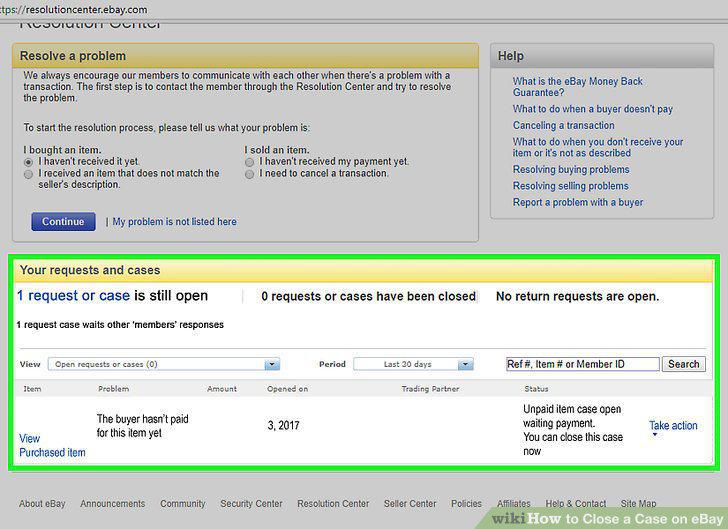
Task: Open the "Affiliates" footer link
Action: tap(514, 503)
